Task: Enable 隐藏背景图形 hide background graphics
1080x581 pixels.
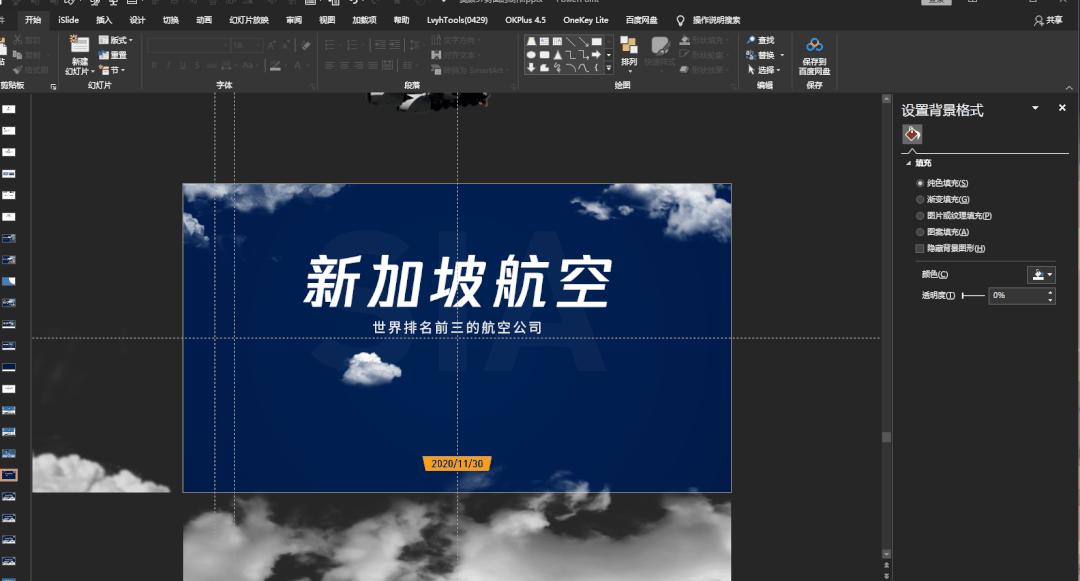Action: (919, 248)
